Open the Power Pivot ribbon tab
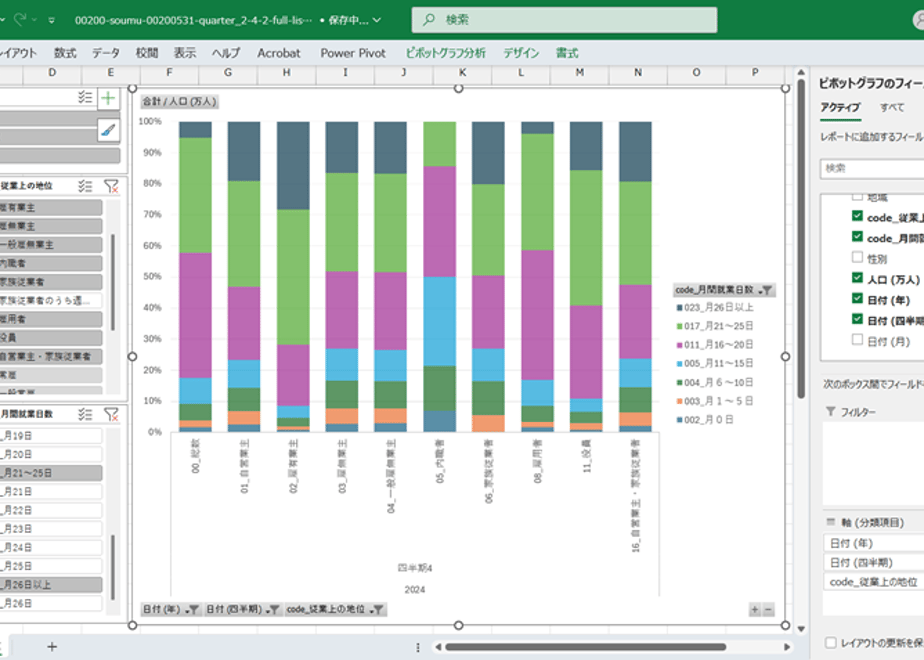Screen dimensions: 924x660 point(353,53)
